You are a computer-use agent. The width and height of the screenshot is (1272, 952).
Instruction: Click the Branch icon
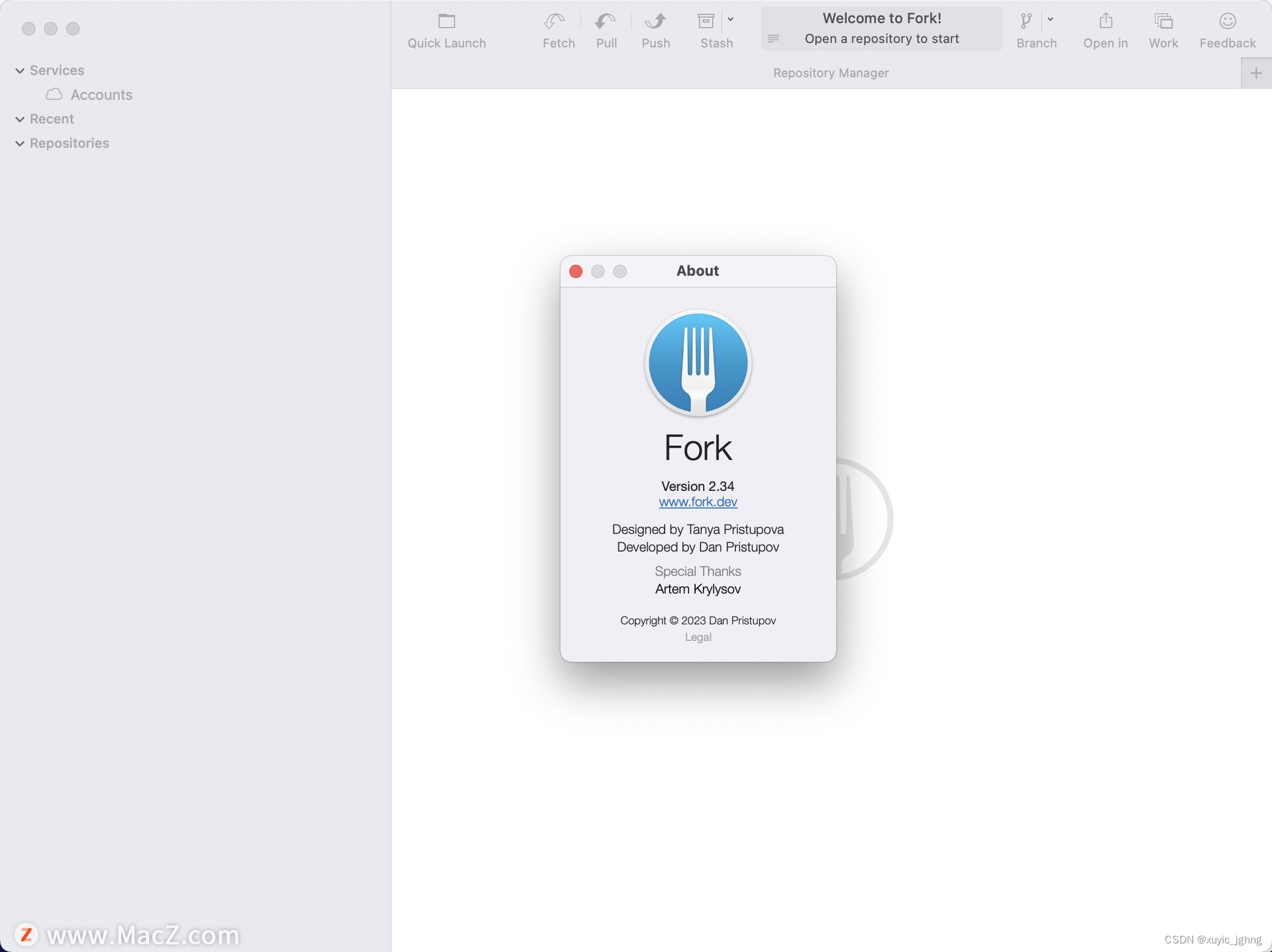point(1026,21)
